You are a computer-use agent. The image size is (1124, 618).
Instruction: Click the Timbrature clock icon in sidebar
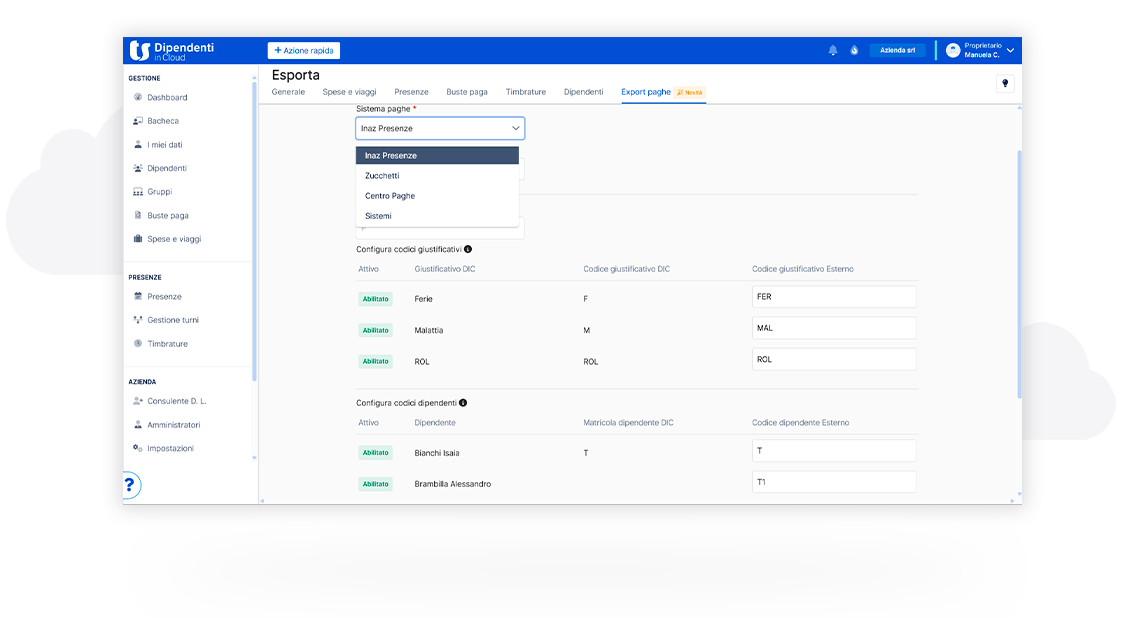point(138,344)
